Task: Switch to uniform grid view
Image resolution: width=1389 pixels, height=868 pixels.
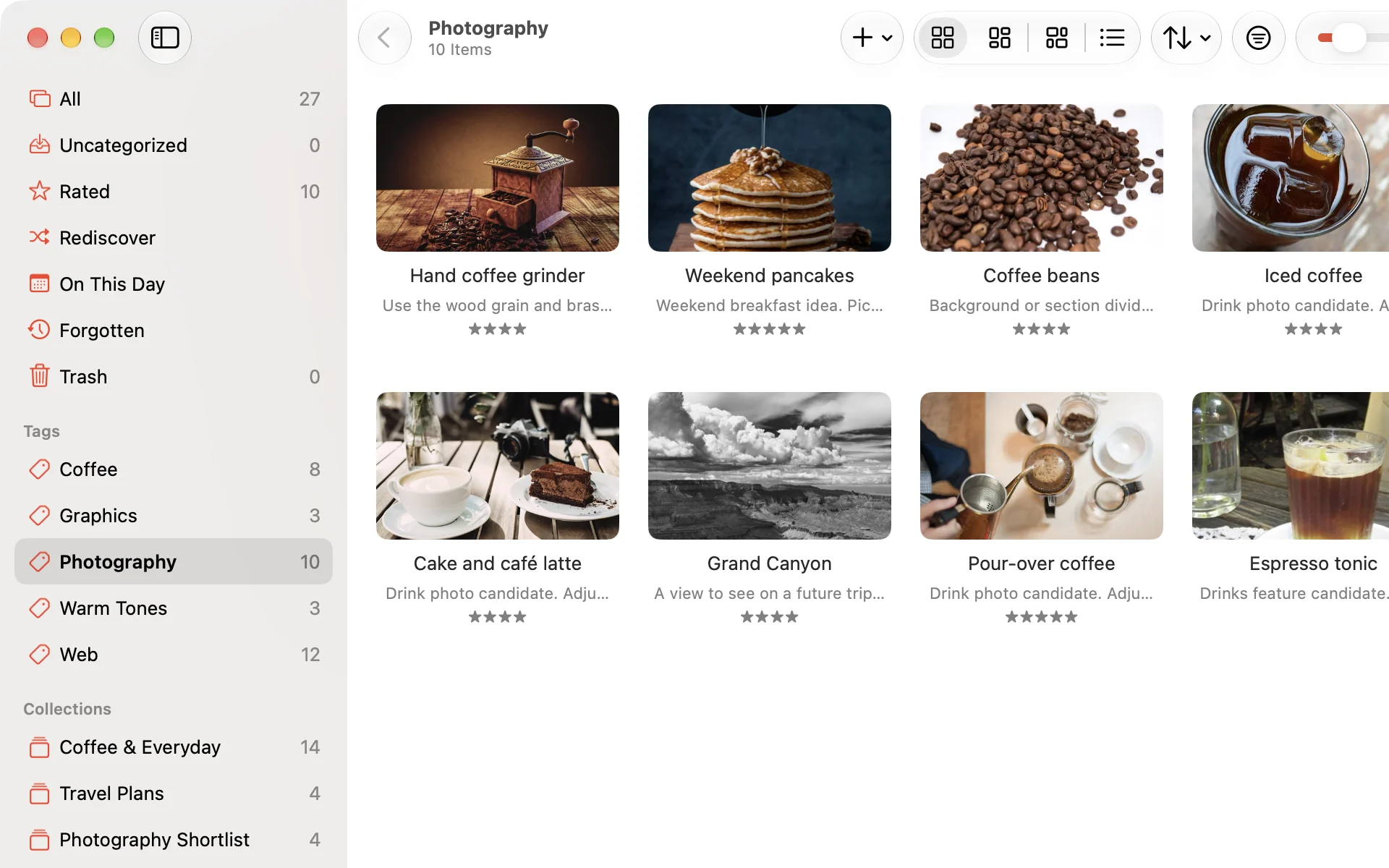Action: [943, 38]
